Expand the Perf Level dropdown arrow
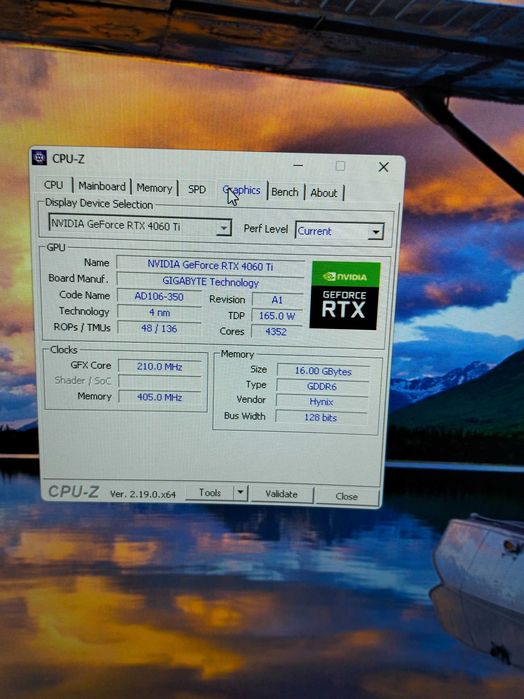The height and width of the screenshot is (699, 524). click(376, 232)
